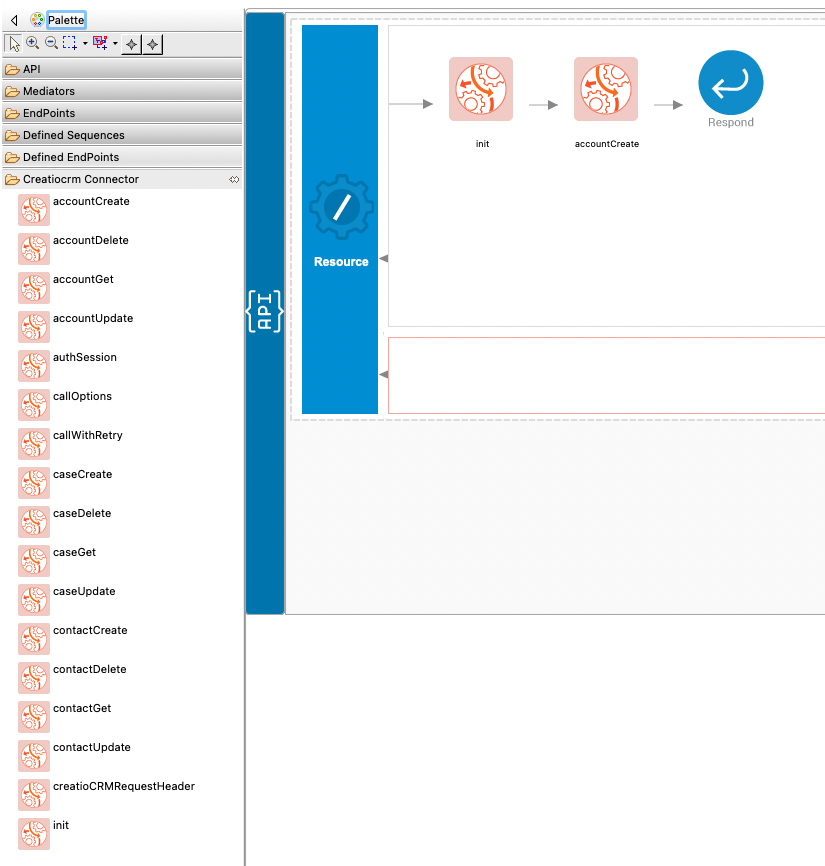Screen dimensions: 825x866
Task: Switch to the pointer selection tool
Action: coord(13,43)
